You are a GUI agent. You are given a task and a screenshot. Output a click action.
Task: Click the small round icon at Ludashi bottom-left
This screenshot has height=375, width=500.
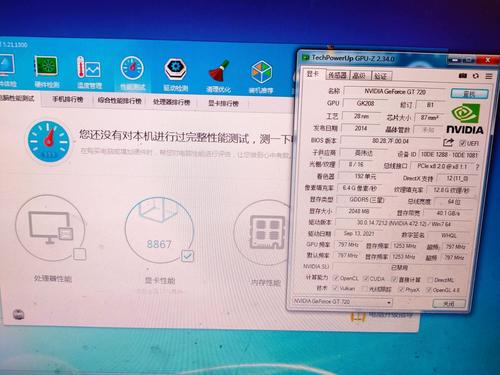pyautogui.click(x=19, y=314)
